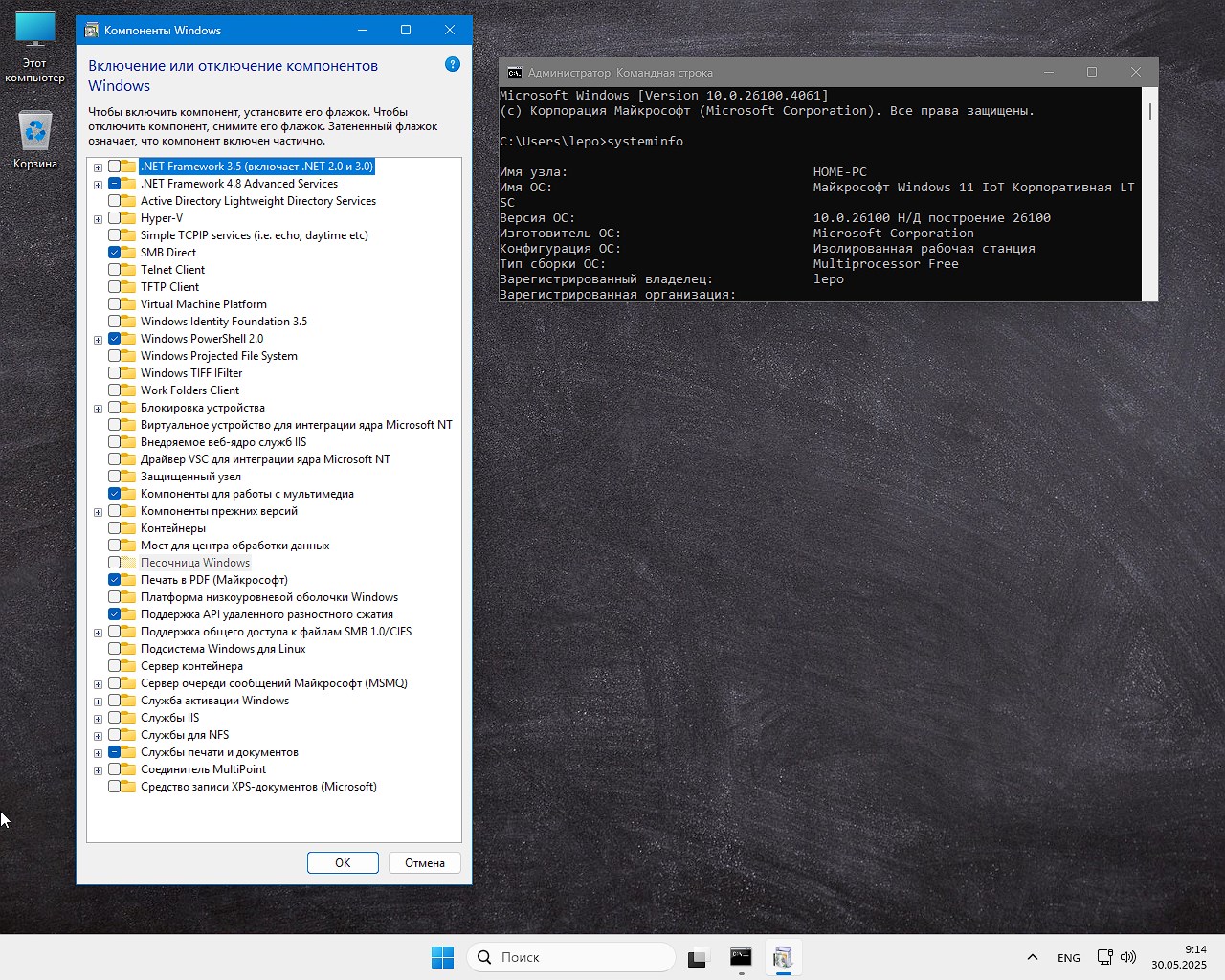Click Windows Features title bar icon
Image resolution: width=1225 pixels, height=980 pixels.
pos(92,31)
